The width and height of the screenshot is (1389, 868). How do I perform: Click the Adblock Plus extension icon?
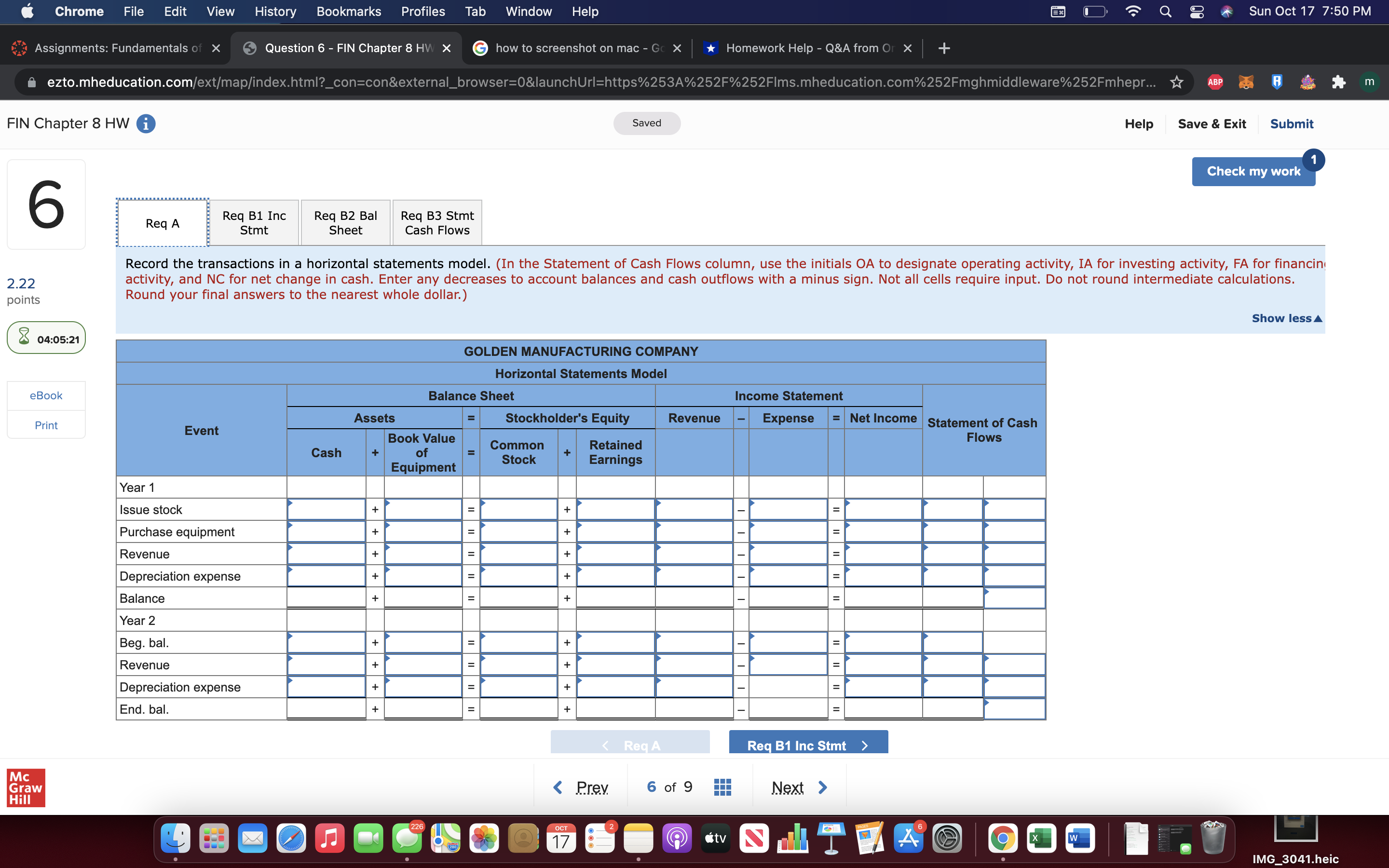[x=1215, y=81]
